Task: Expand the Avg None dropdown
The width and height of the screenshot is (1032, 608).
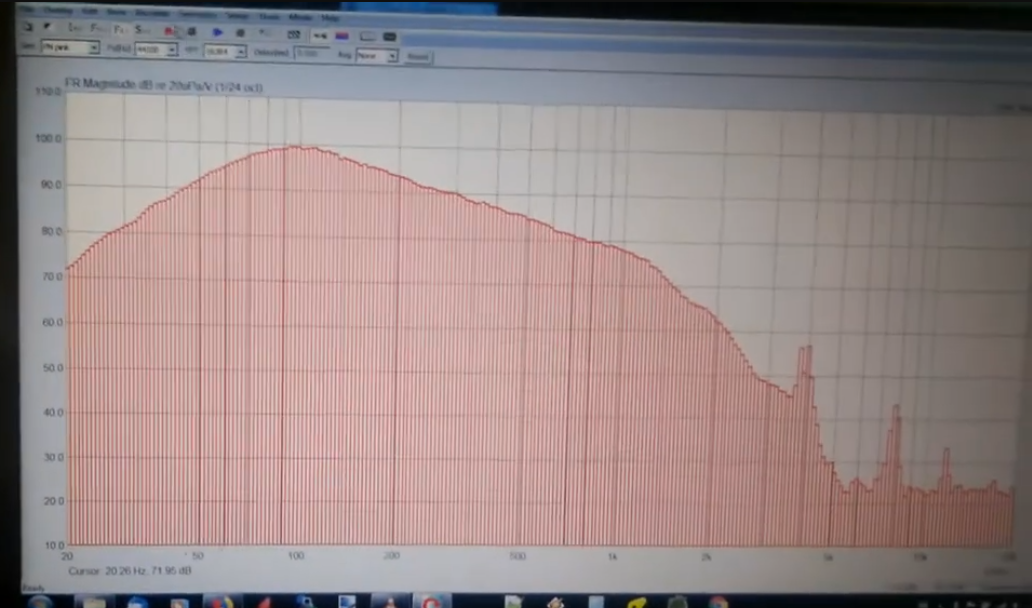Action: 392,55
